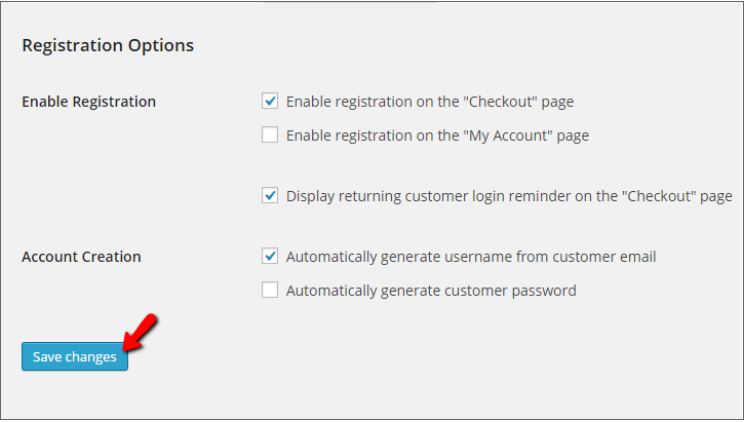The image size is (745, 422).
Task: Click "Enable registration on the Checkout page" label text
Action: [430, 101]
